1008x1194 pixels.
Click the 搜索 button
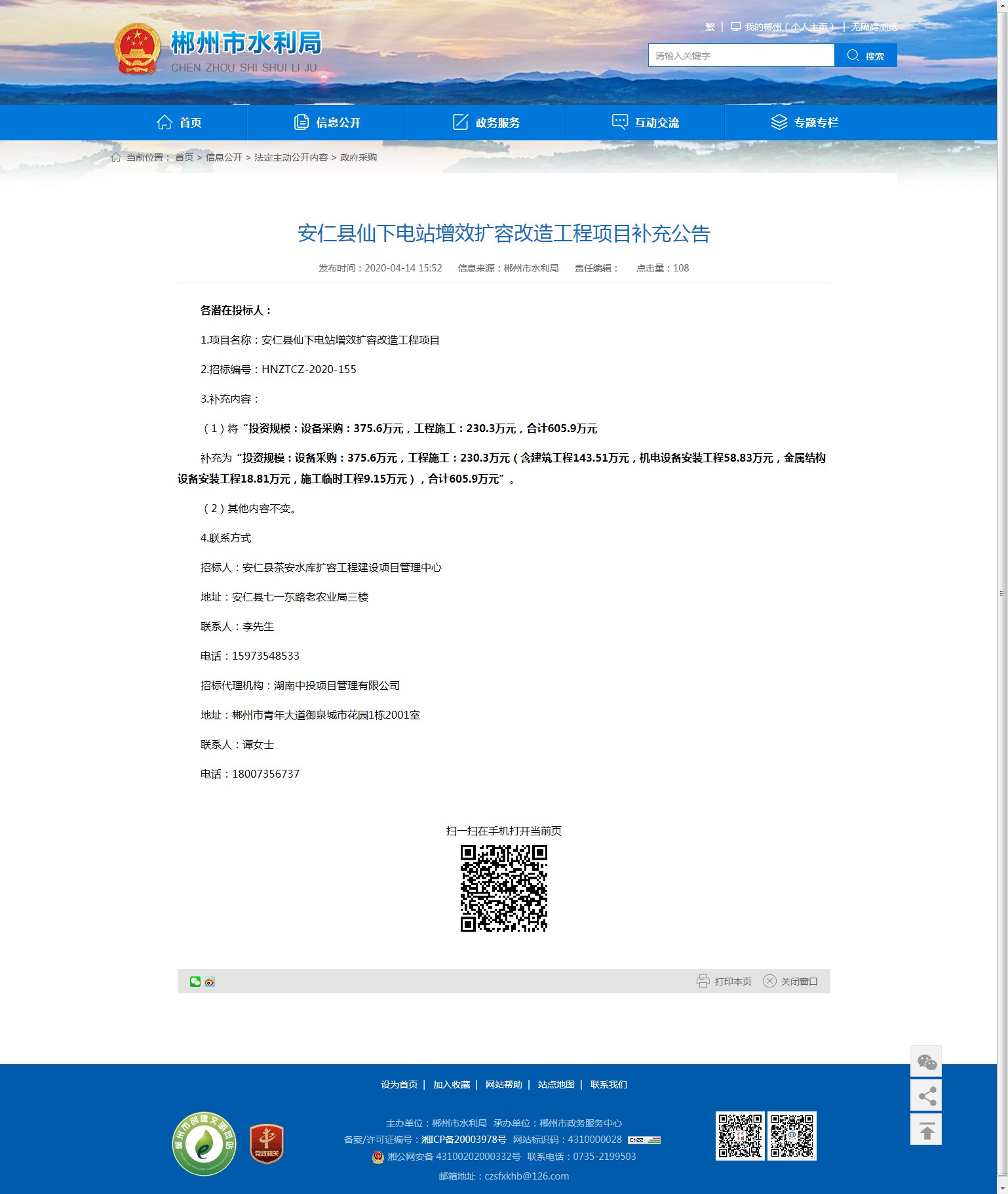click(866, 55)
